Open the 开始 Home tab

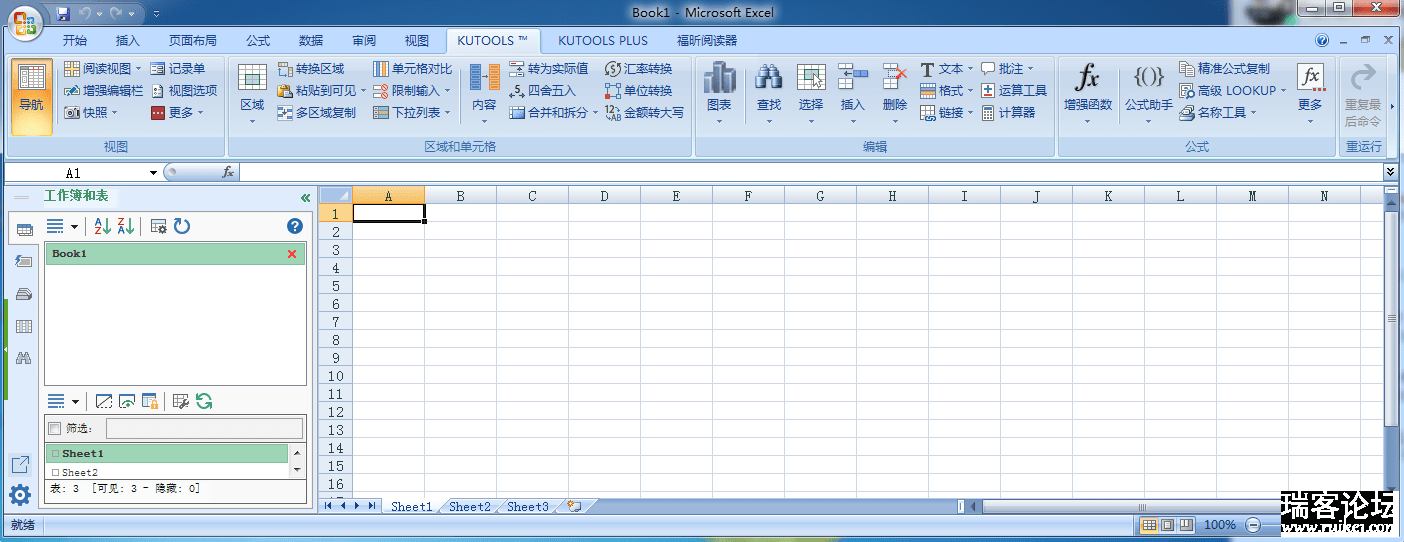(75, 41)
